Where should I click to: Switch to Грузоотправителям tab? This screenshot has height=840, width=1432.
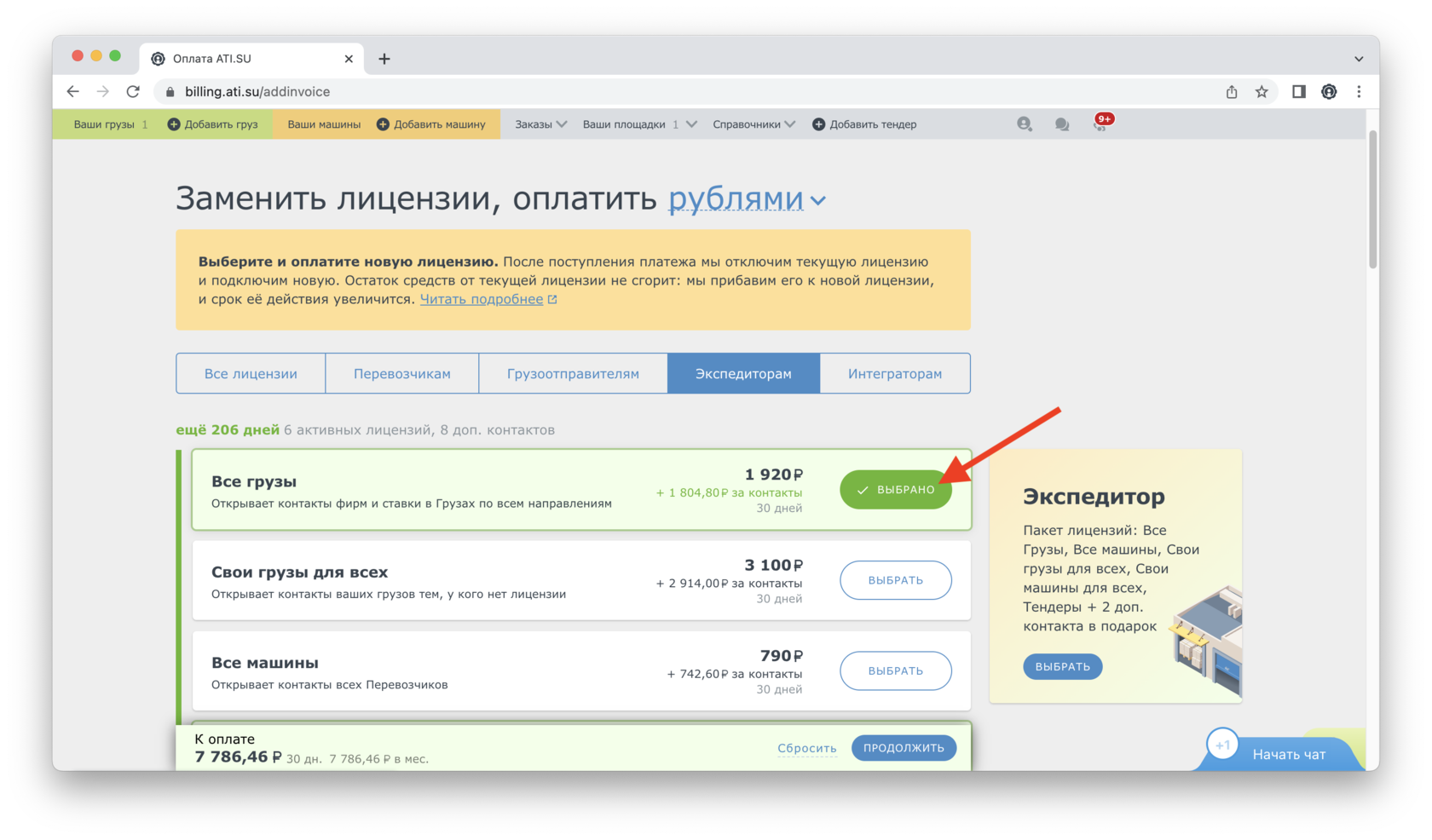(x=573, y=373)
